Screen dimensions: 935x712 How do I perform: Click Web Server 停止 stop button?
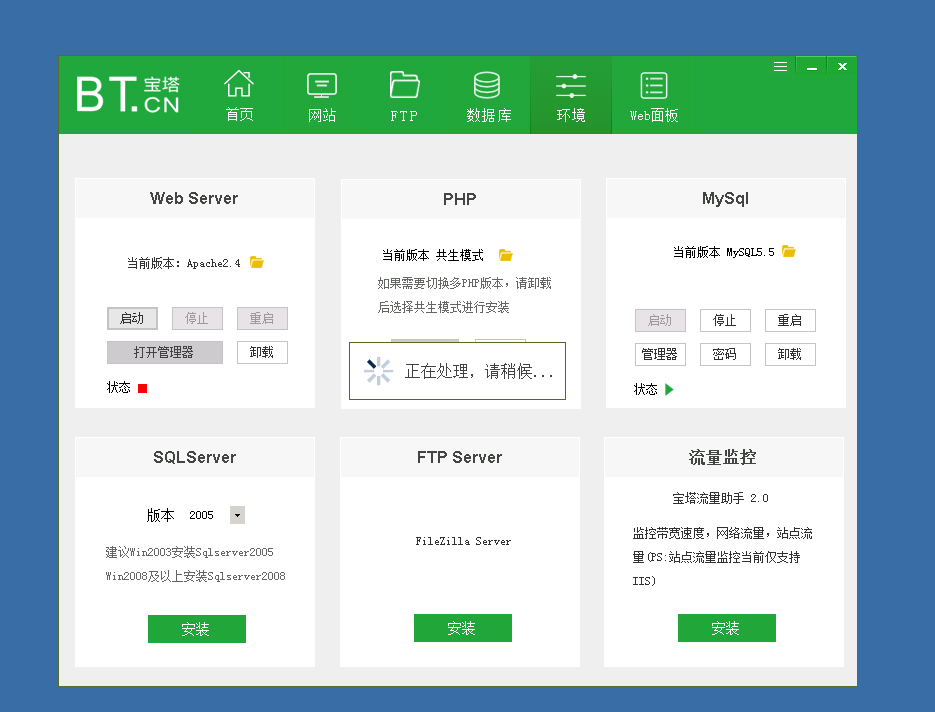point(197,318)
